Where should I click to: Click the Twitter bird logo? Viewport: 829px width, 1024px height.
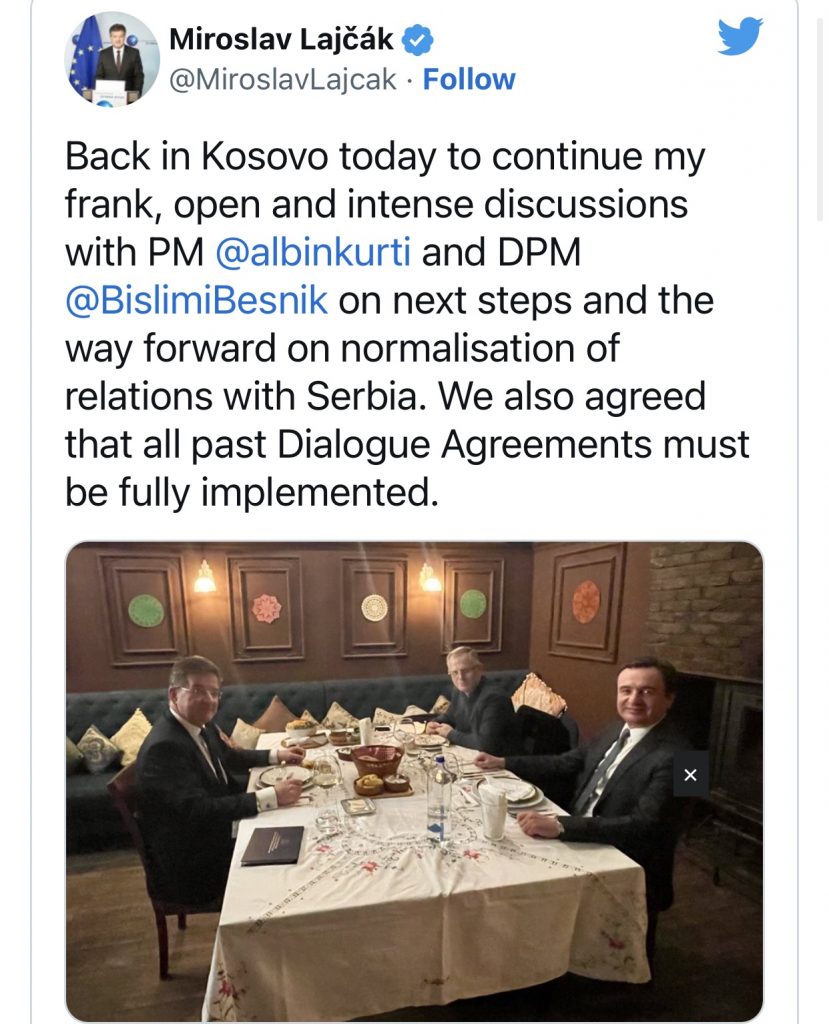(740, 38)
